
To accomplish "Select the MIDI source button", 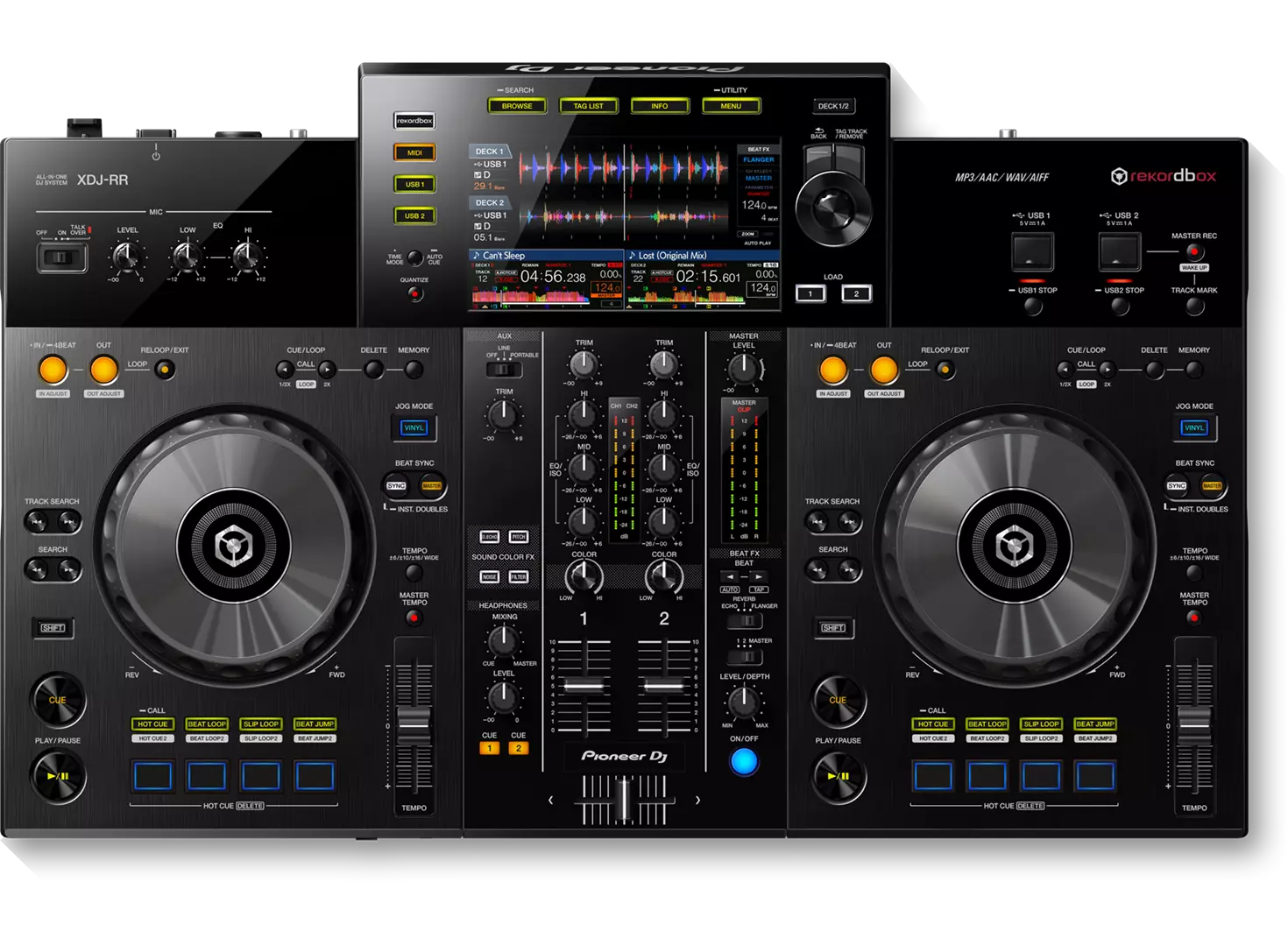I will (x=414, y=152).
